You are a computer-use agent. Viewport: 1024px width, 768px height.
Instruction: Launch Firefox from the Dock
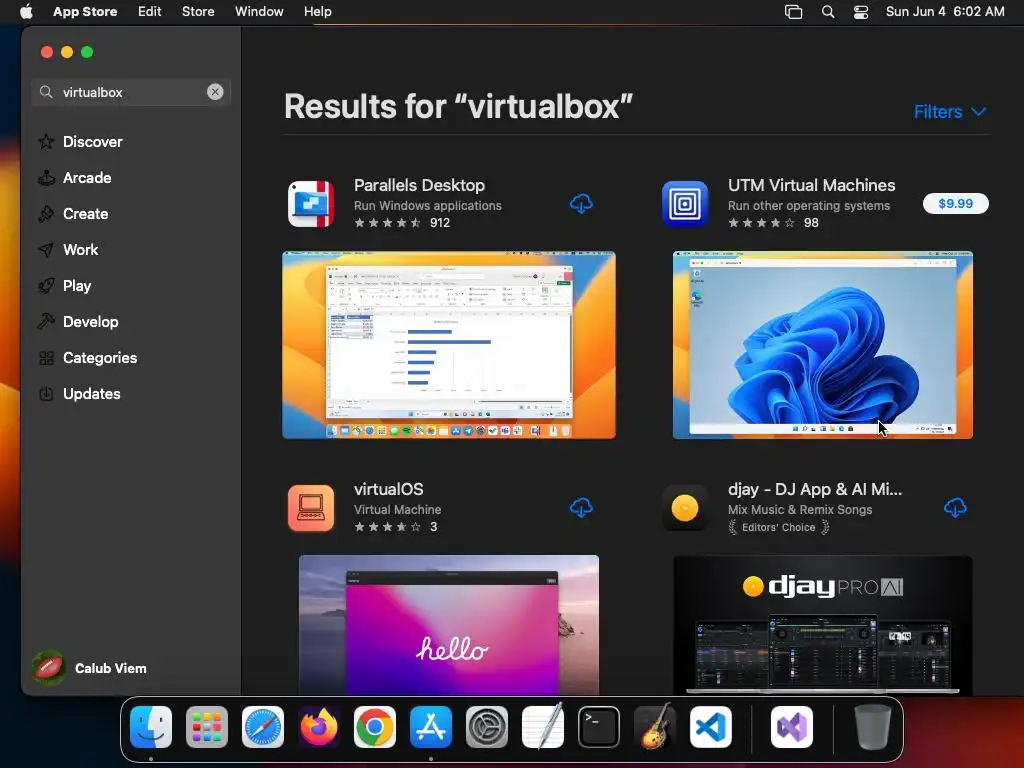(x=319, y=727)
